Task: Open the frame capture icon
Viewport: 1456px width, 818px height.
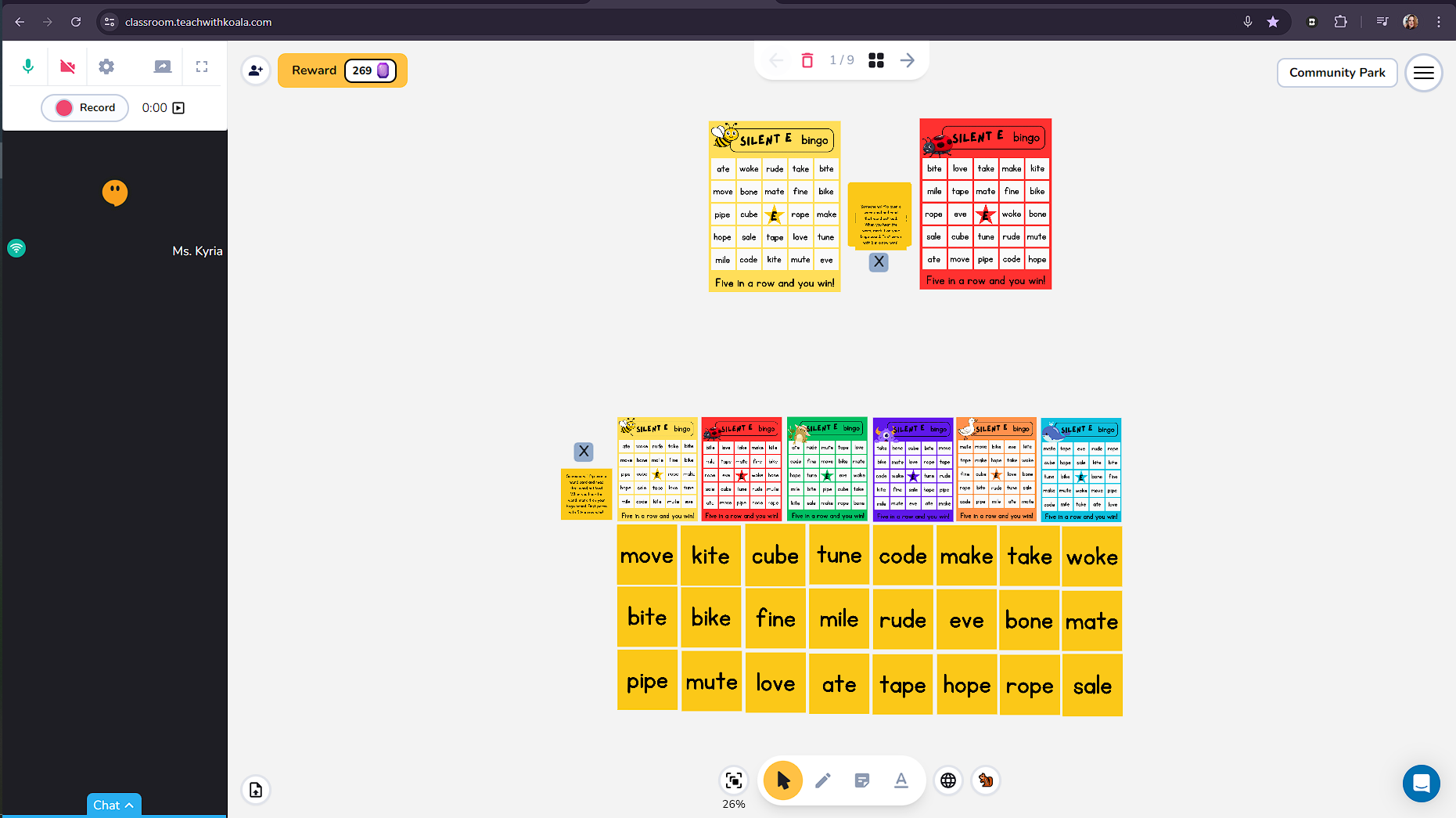Action: pyautogui.click(x=733, y=780)
